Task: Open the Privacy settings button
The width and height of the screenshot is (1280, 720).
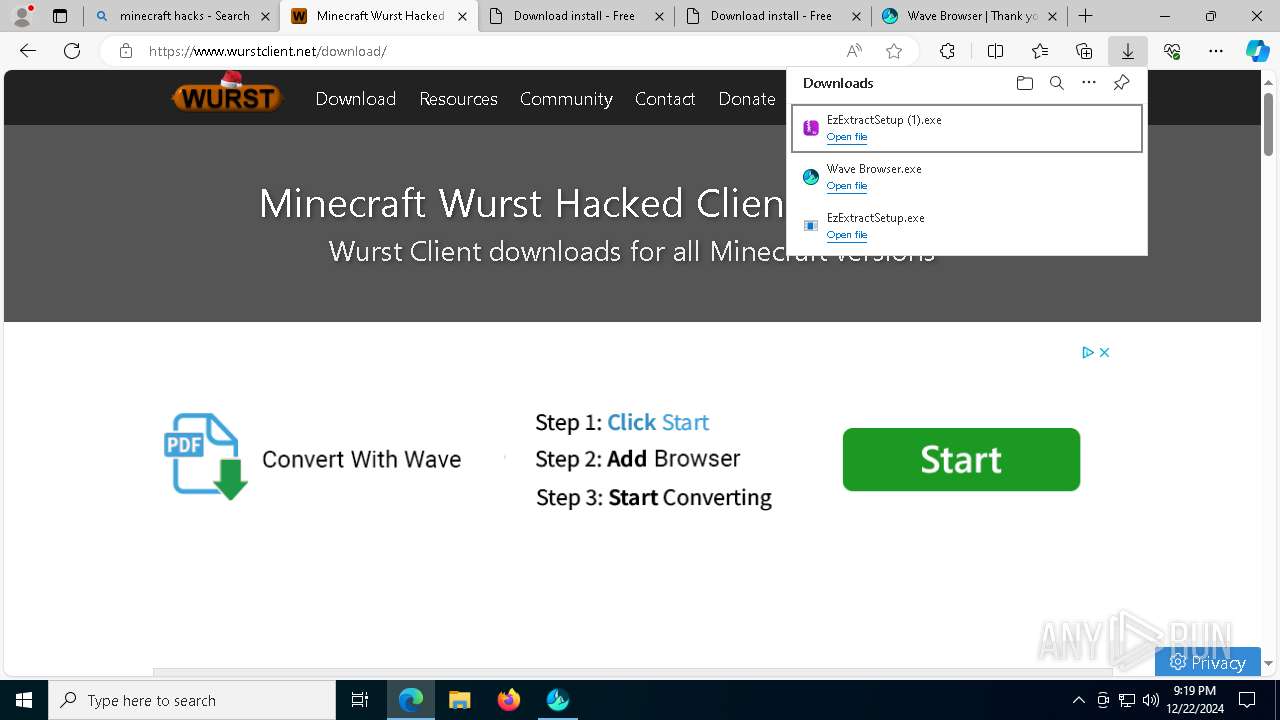Action: click(x=1207, y=662)
